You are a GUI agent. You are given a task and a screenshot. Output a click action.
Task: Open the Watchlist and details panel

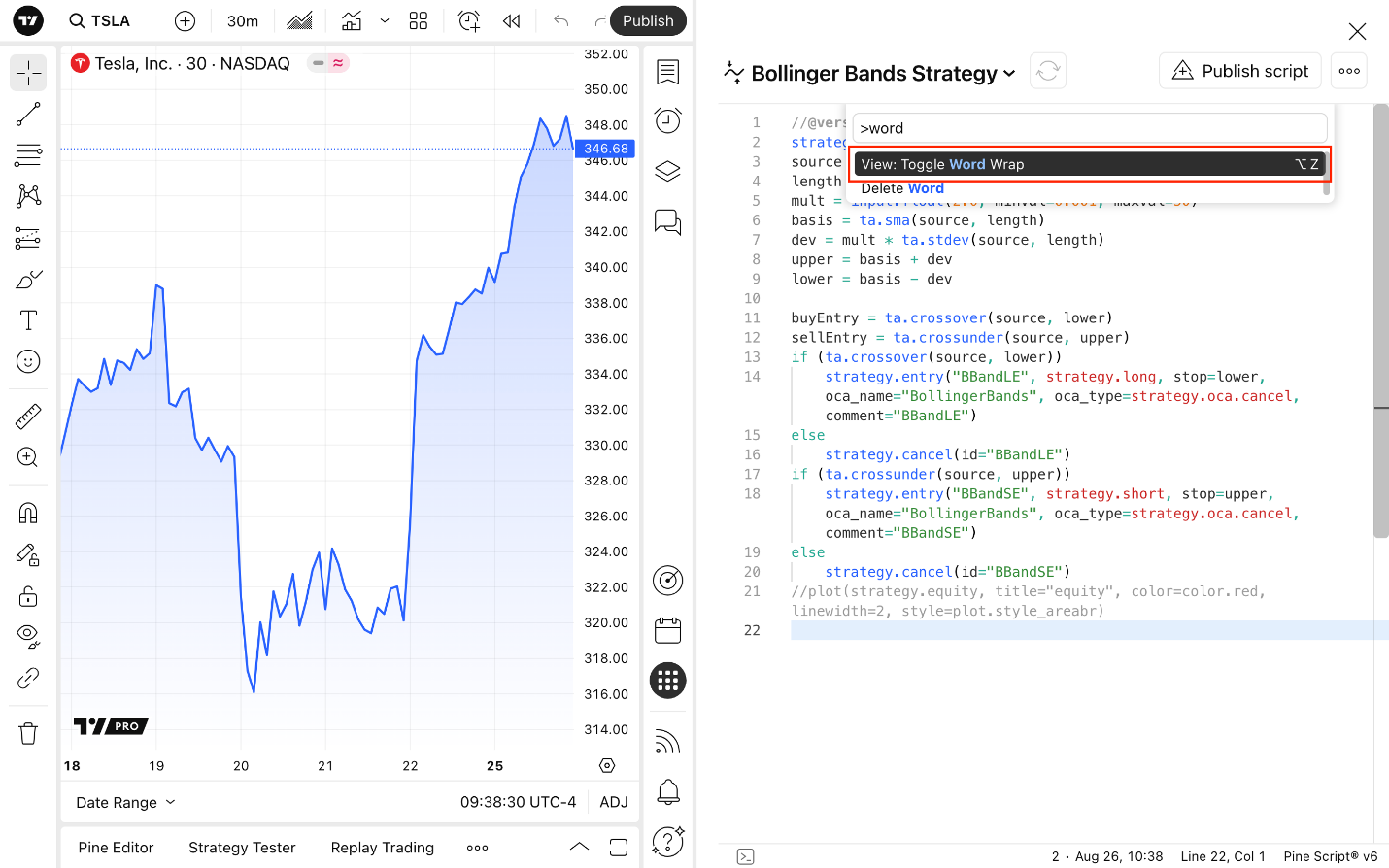coord(668,72)
